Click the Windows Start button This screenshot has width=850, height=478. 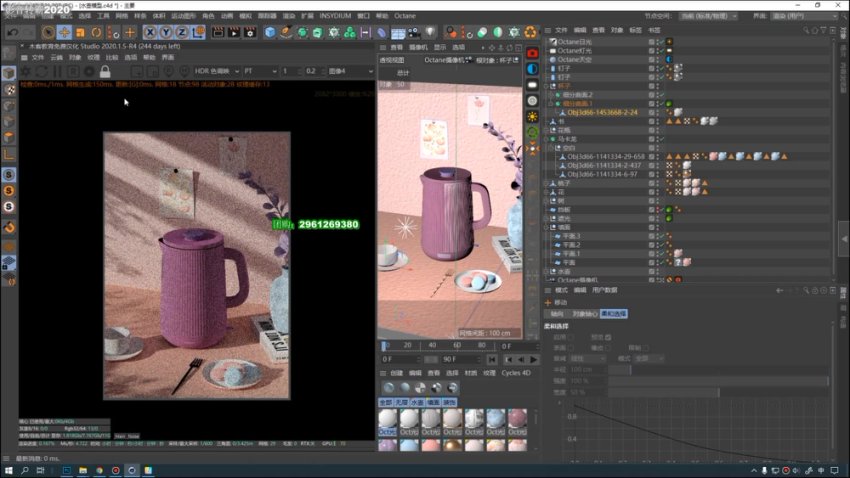click(x=10, y=469)
